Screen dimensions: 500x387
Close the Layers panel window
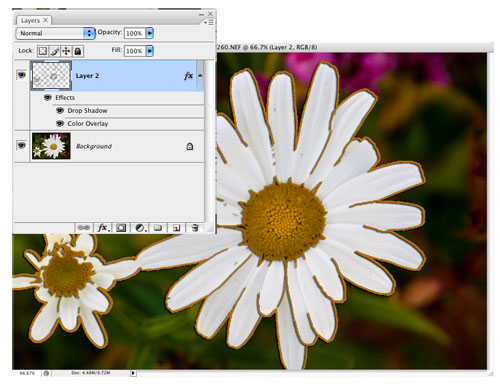pos(210,14)
